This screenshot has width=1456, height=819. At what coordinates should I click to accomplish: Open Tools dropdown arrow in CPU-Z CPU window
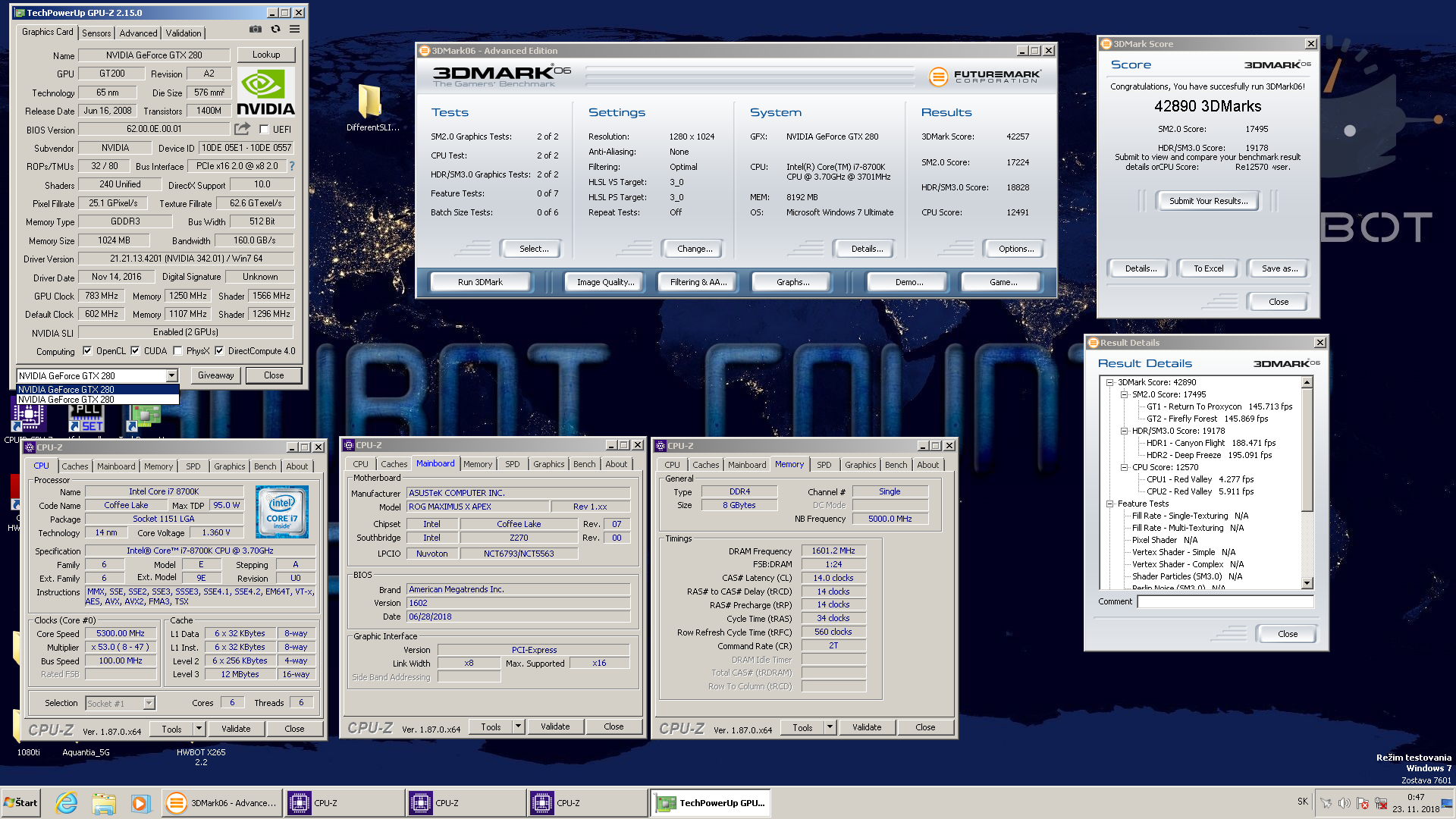(199, 729)
